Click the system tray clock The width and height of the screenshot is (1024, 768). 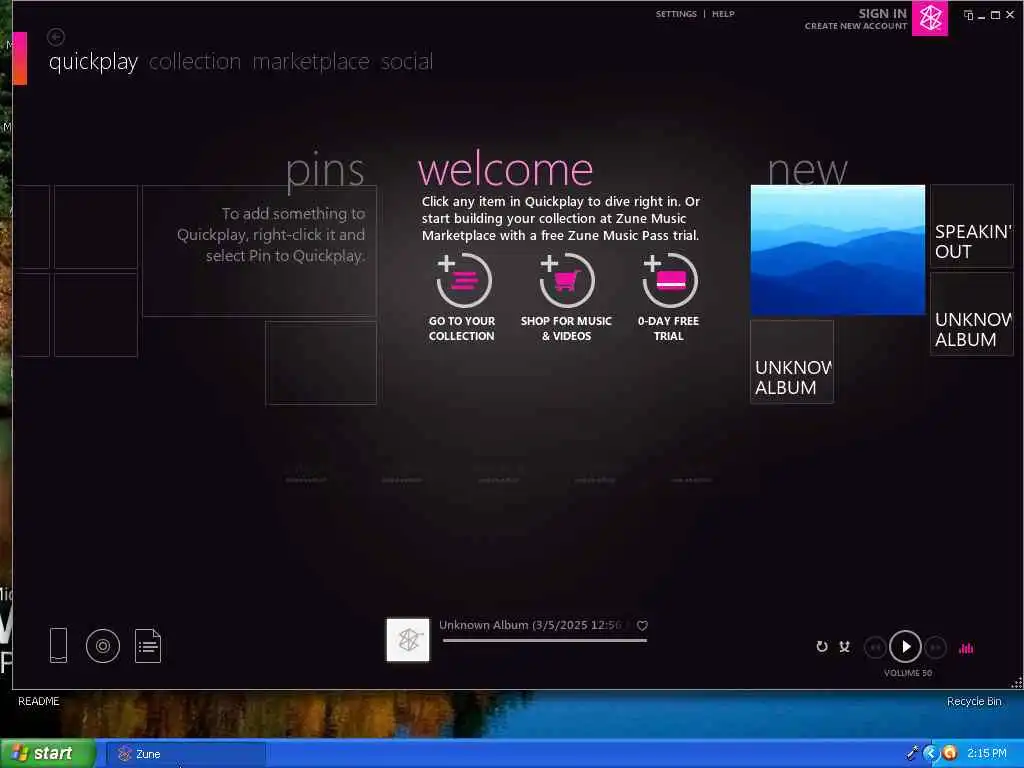[987, 753]
